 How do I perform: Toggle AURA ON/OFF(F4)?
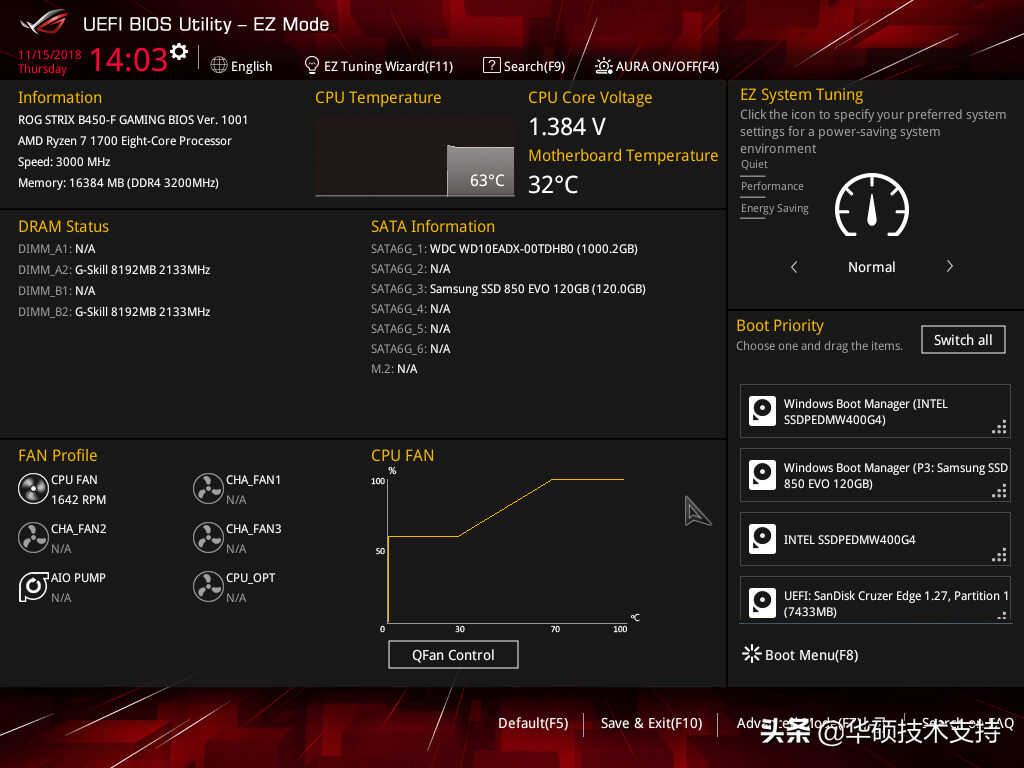coord(667,66)
